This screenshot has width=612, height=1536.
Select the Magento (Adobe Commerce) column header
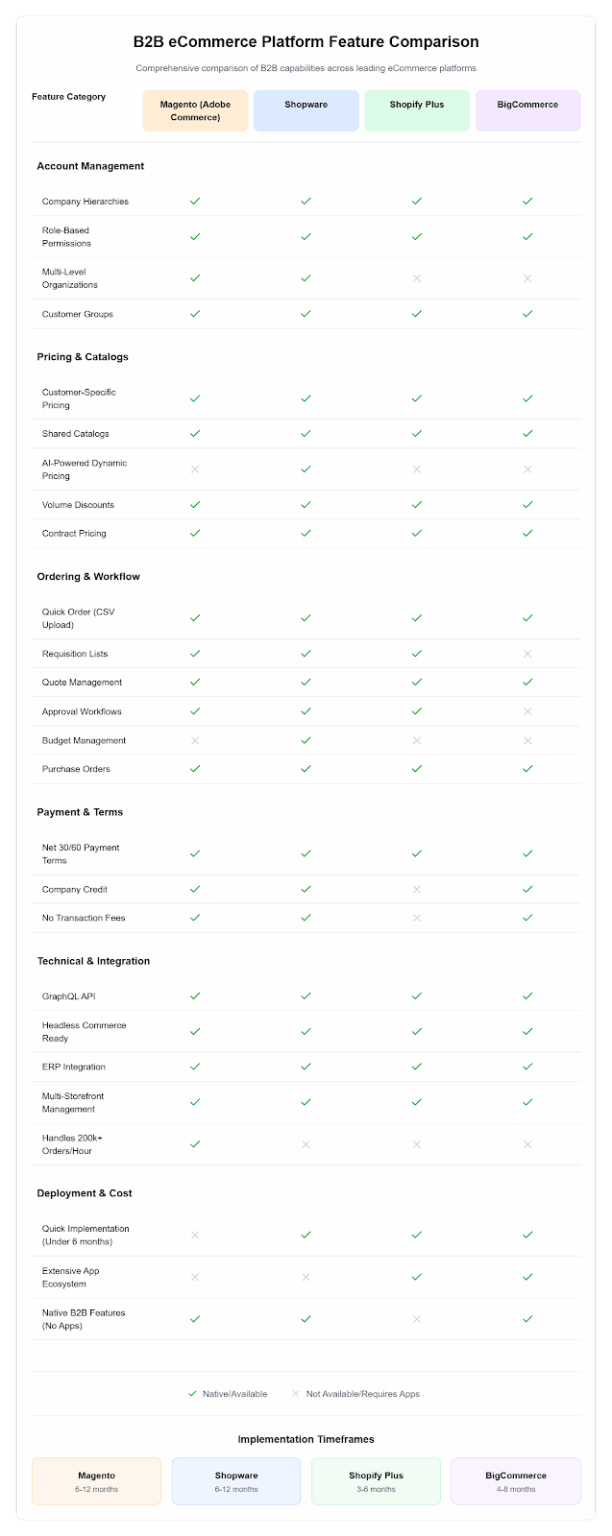pos(195,110)
